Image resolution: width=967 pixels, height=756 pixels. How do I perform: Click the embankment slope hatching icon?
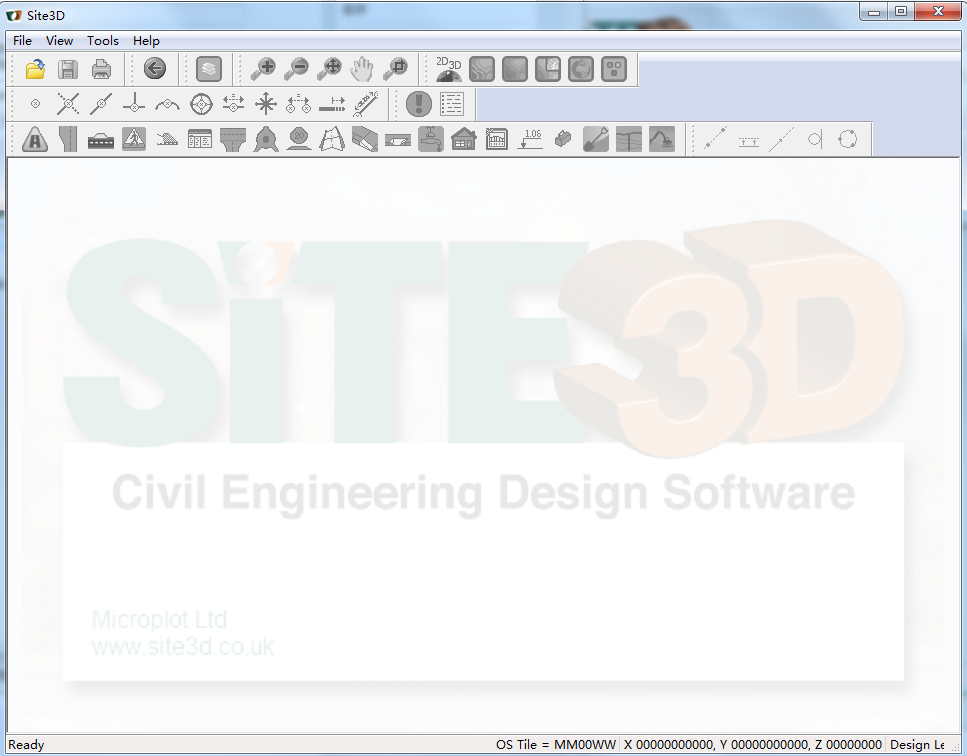click(x=167, y=139)
